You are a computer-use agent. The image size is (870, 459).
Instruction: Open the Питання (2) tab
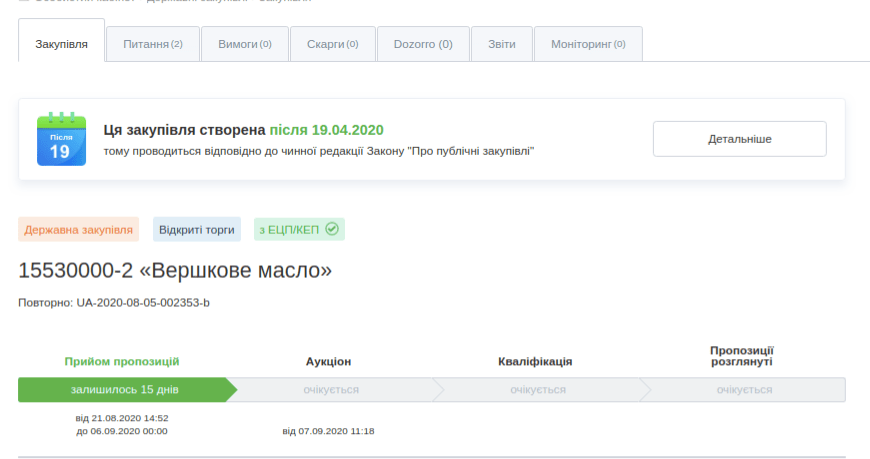coord(152,44)
